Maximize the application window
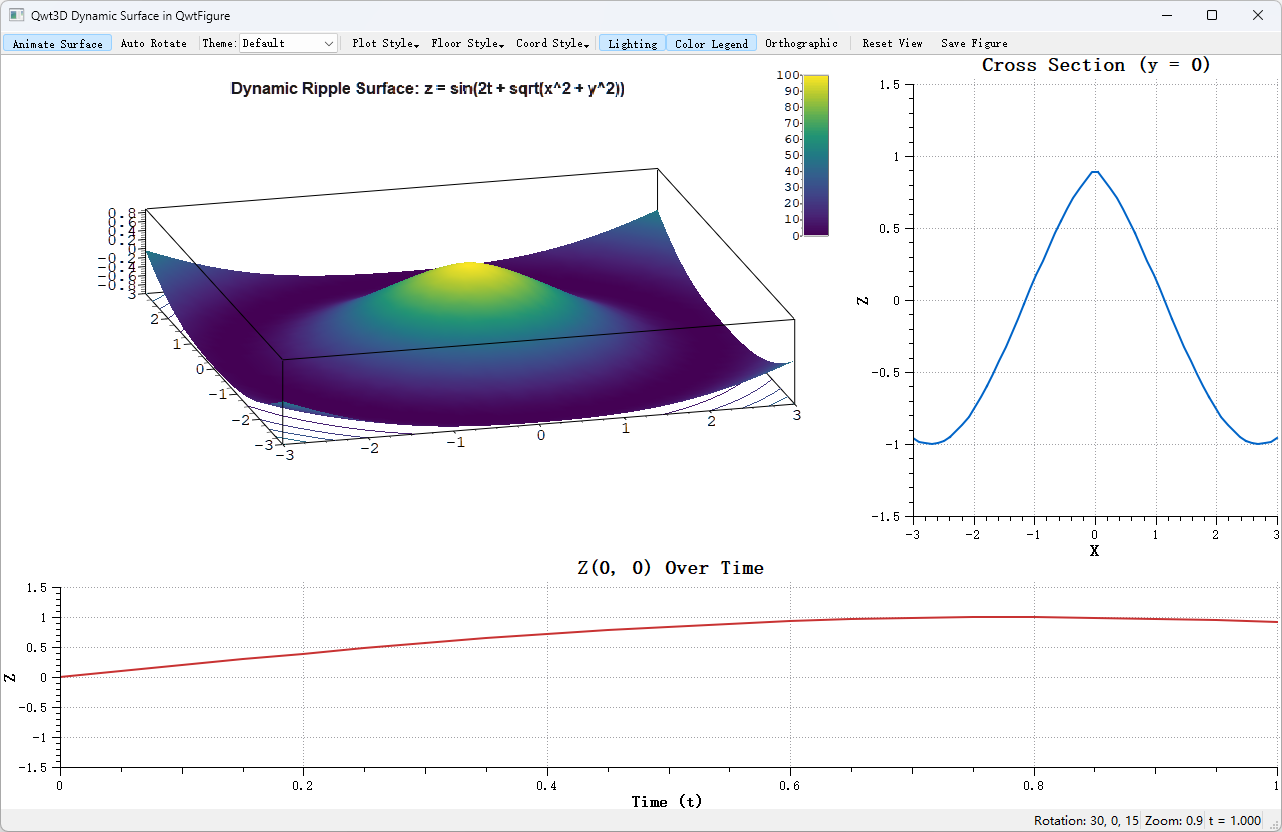1282x832 pixels. click(x=1212, y=15)
